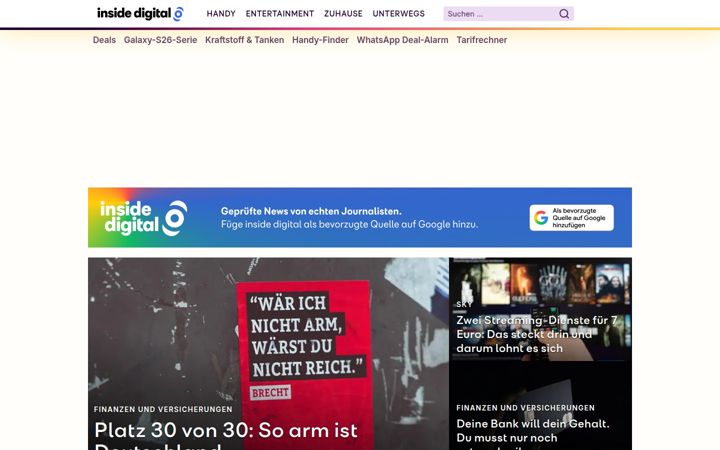
Task: Open the Handy-Finder link
Action: coord(320,40)
